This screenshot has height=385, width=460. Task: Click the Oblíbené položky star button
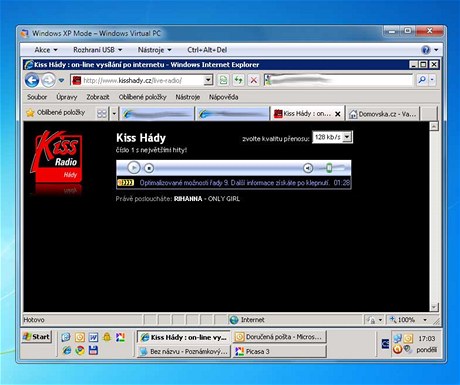tap(55, 113)
